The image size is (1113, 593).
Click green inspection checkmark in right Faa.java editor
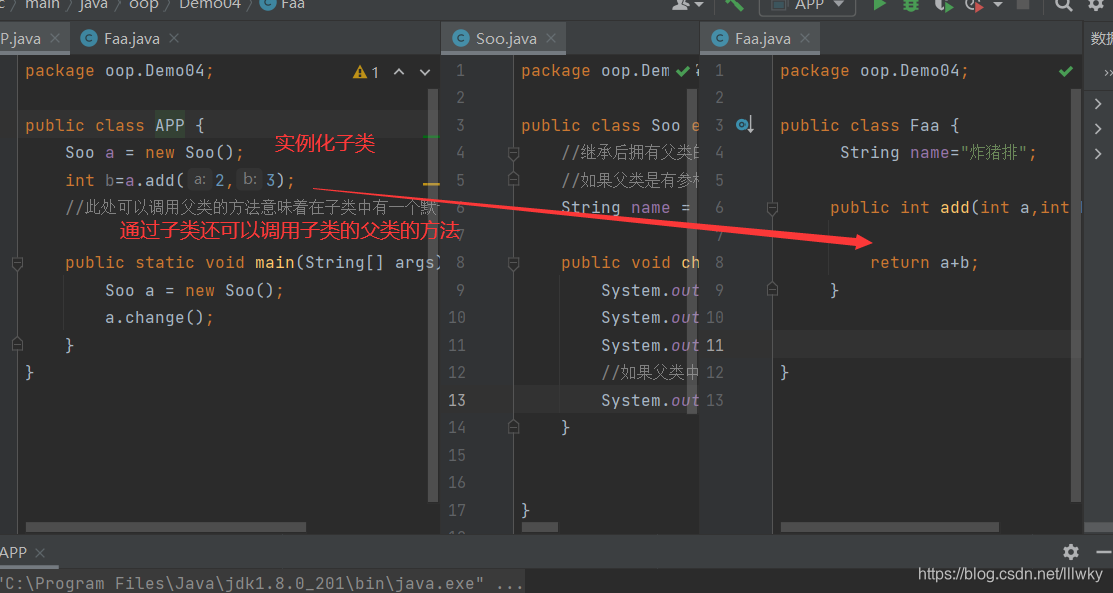1065,71
